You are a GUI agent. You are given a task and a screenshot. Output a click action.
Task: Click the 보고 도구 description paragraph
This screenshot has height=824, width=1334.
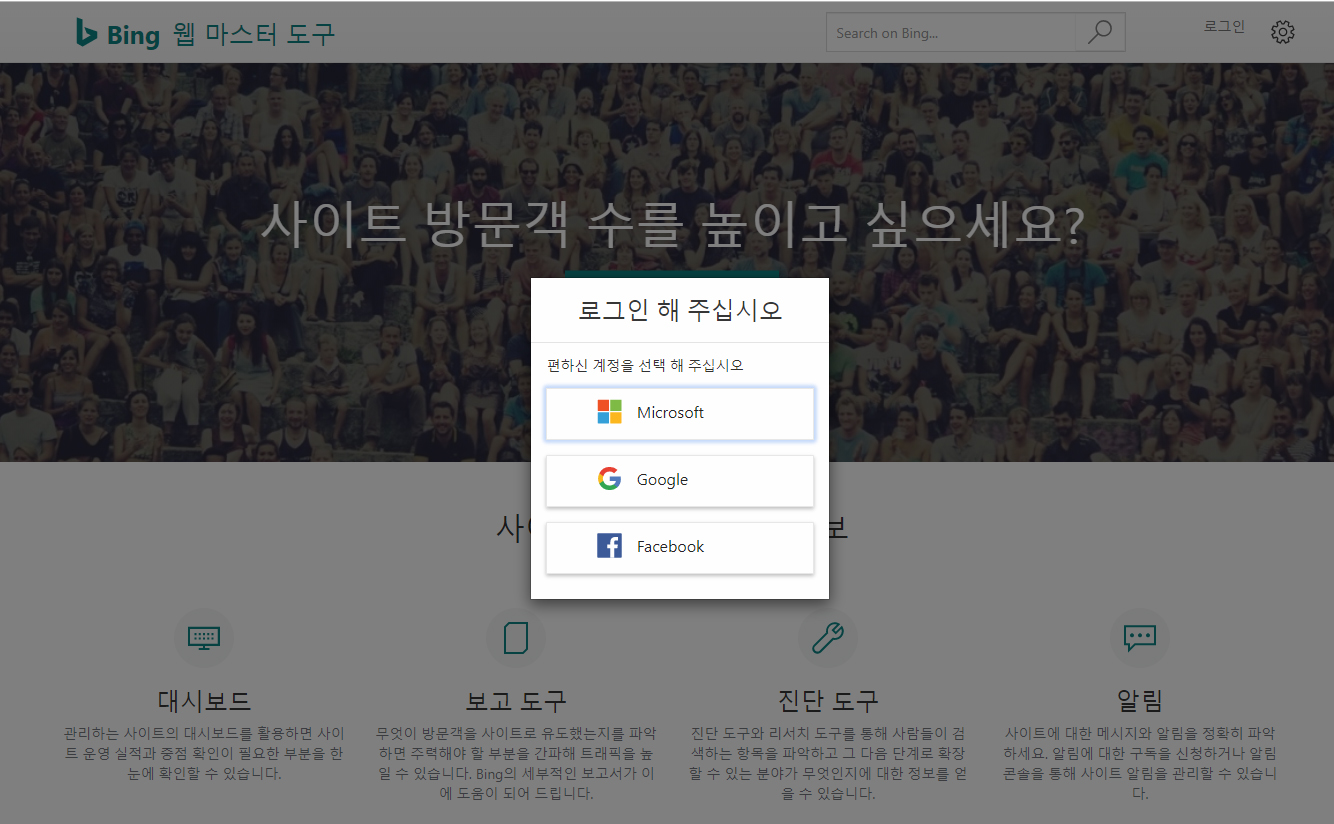pyautogui.click(x=516, y=763)
